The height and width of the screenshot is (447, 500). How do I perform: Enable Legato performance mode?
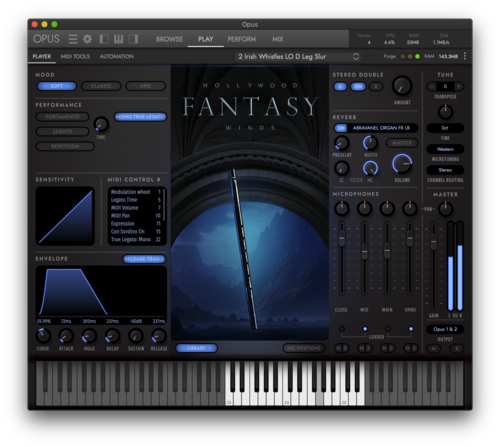[x=62, y=131]
